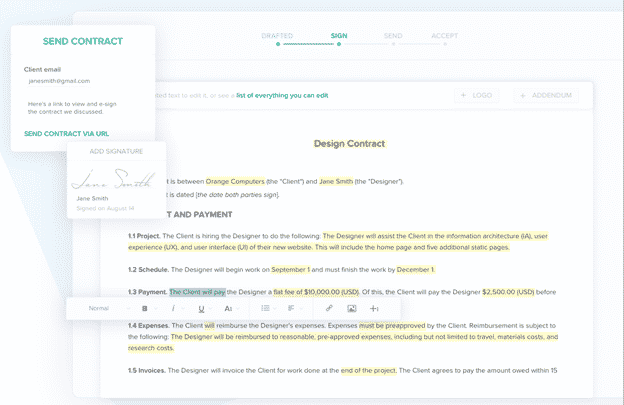Click the SEND CONTRACT heading
This screenshot has height=405, width=624.
point(83,41)
